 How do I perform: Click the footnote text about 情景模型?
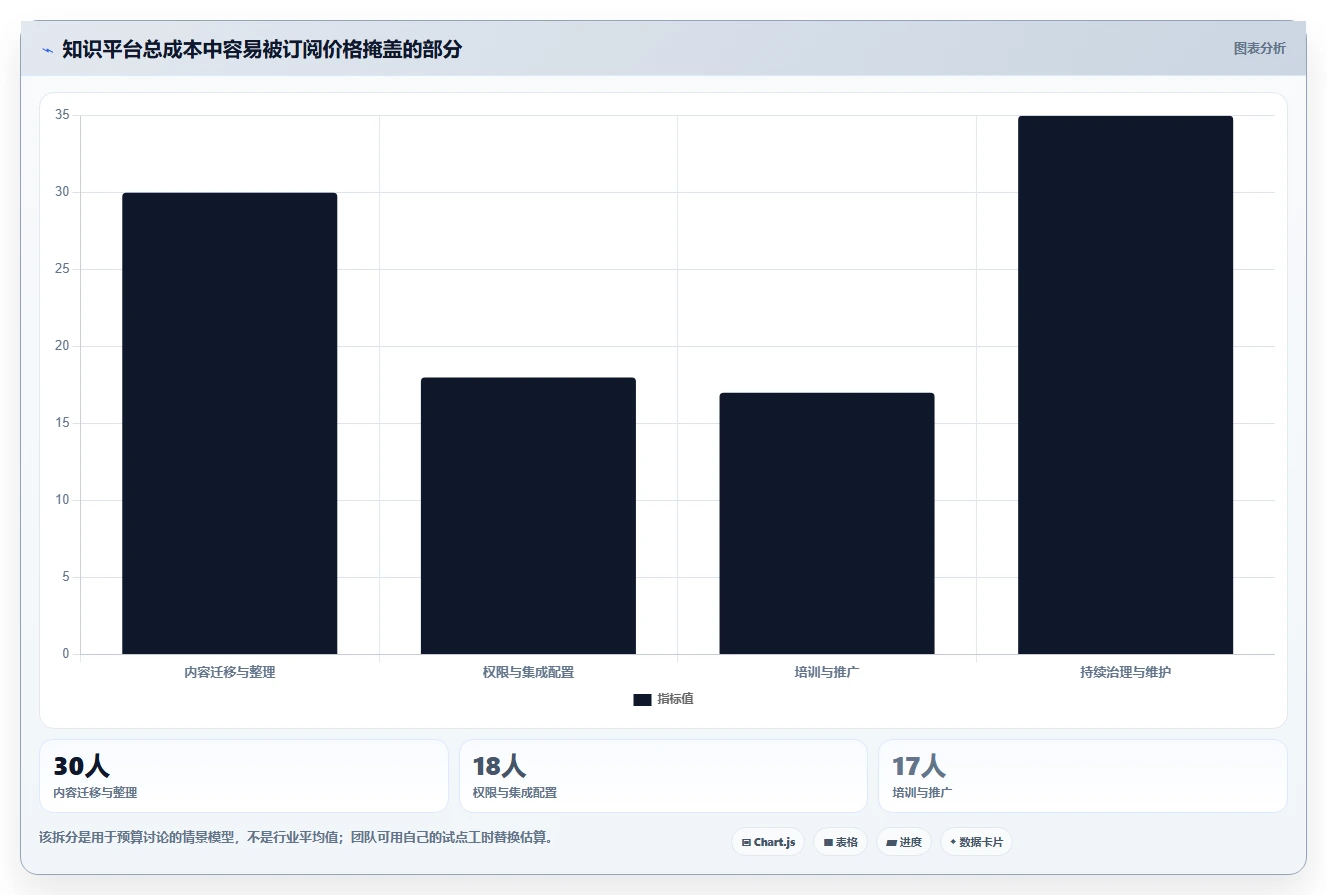[296, 837]
